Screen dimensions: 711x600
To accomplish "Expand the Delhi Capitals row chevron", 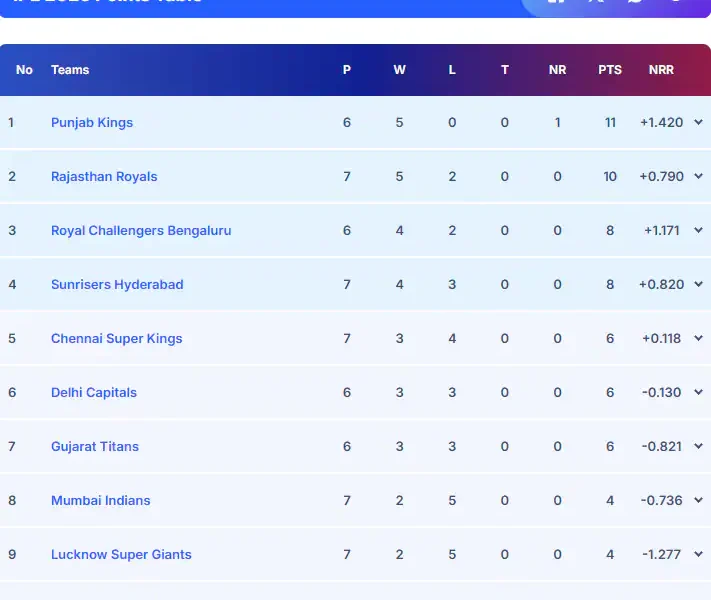I will tap(698, 392).
